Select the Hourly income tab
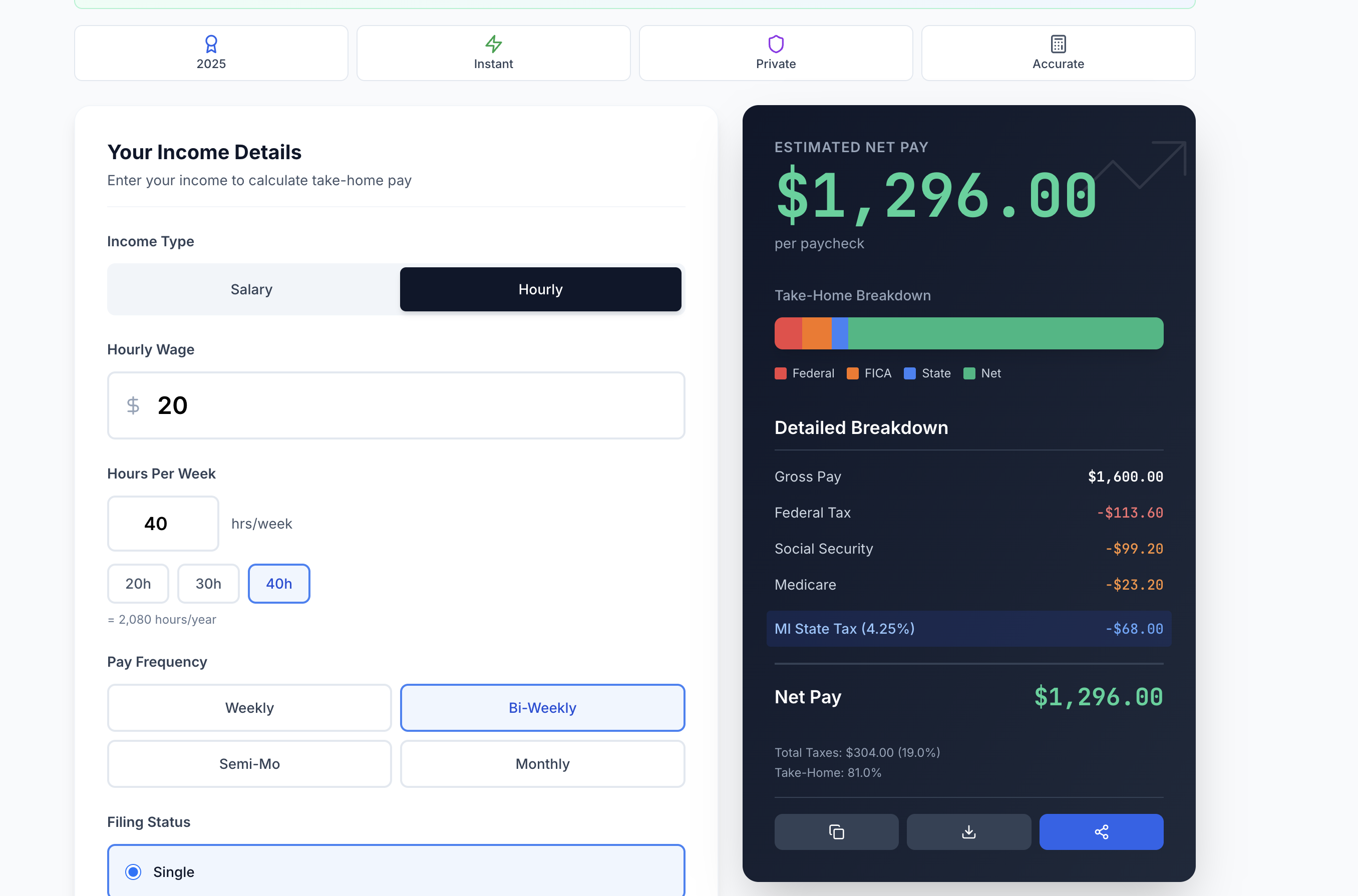Screen dimensions: 1358x896 (x=541, y=289)
